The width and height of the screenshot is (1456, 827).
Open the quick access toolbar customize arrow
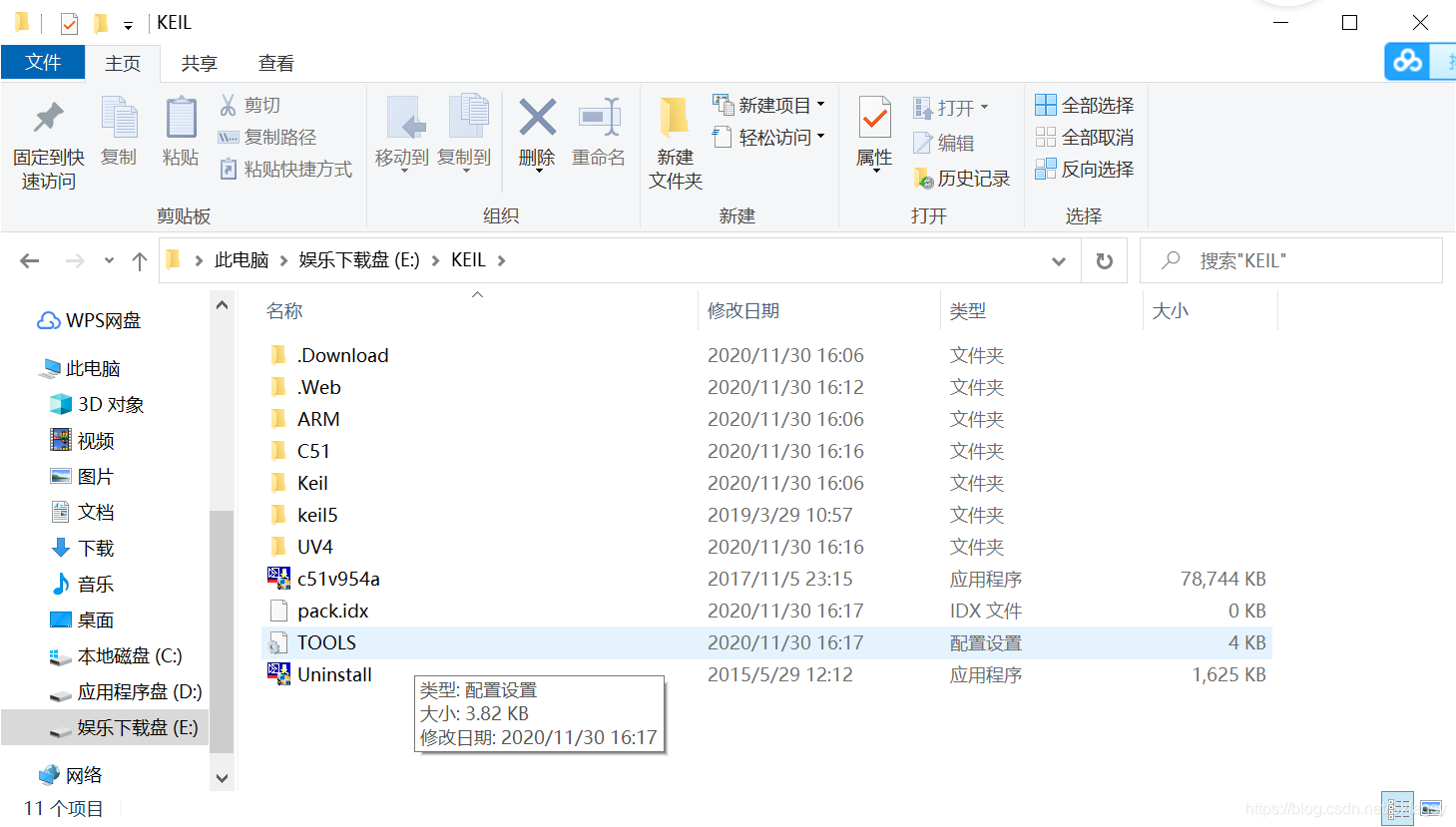[x=128, y=24]
